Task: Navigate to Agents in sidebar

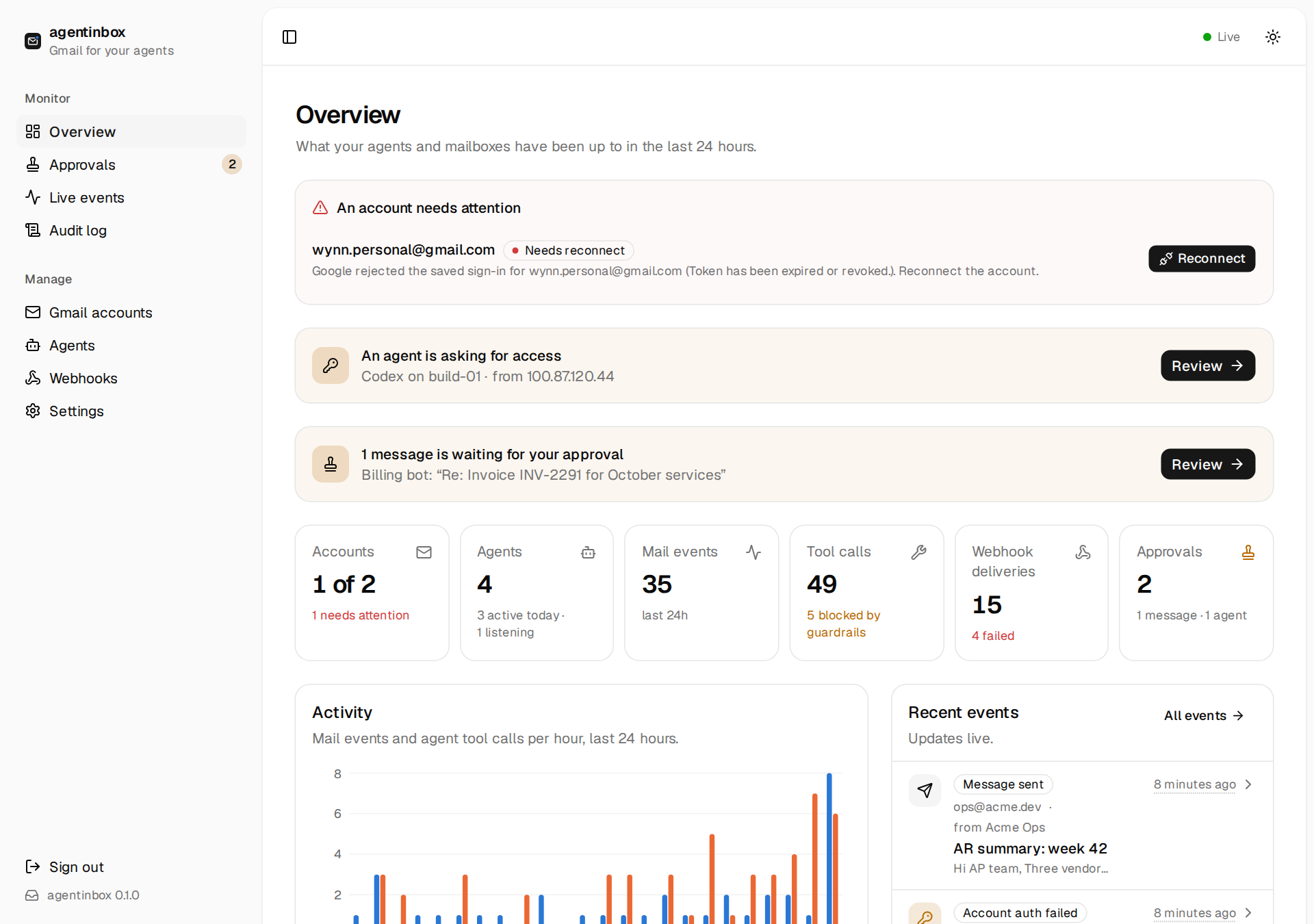Action: 131,345
